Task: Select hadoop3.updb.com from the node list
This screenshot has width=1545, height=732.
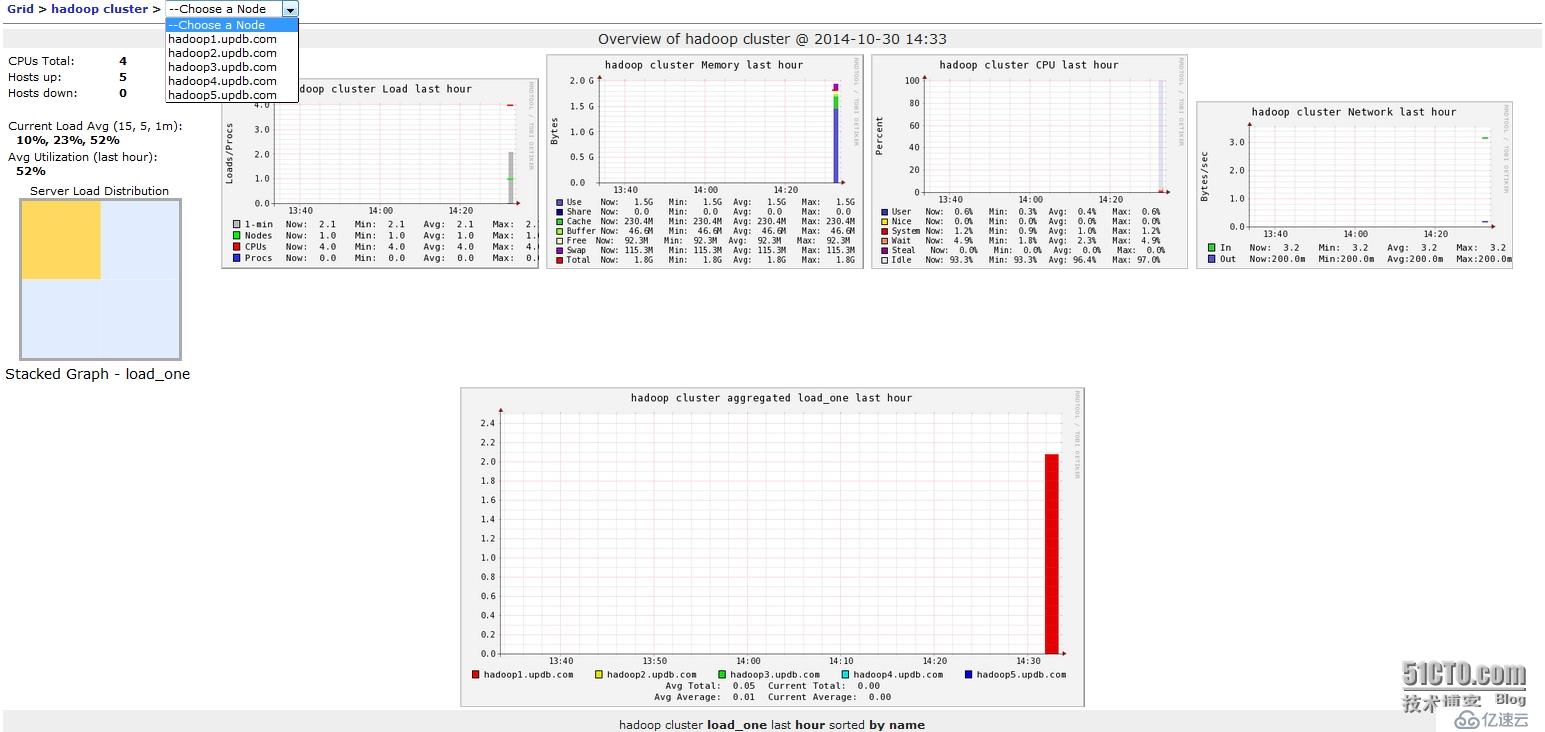Action: 232,67
